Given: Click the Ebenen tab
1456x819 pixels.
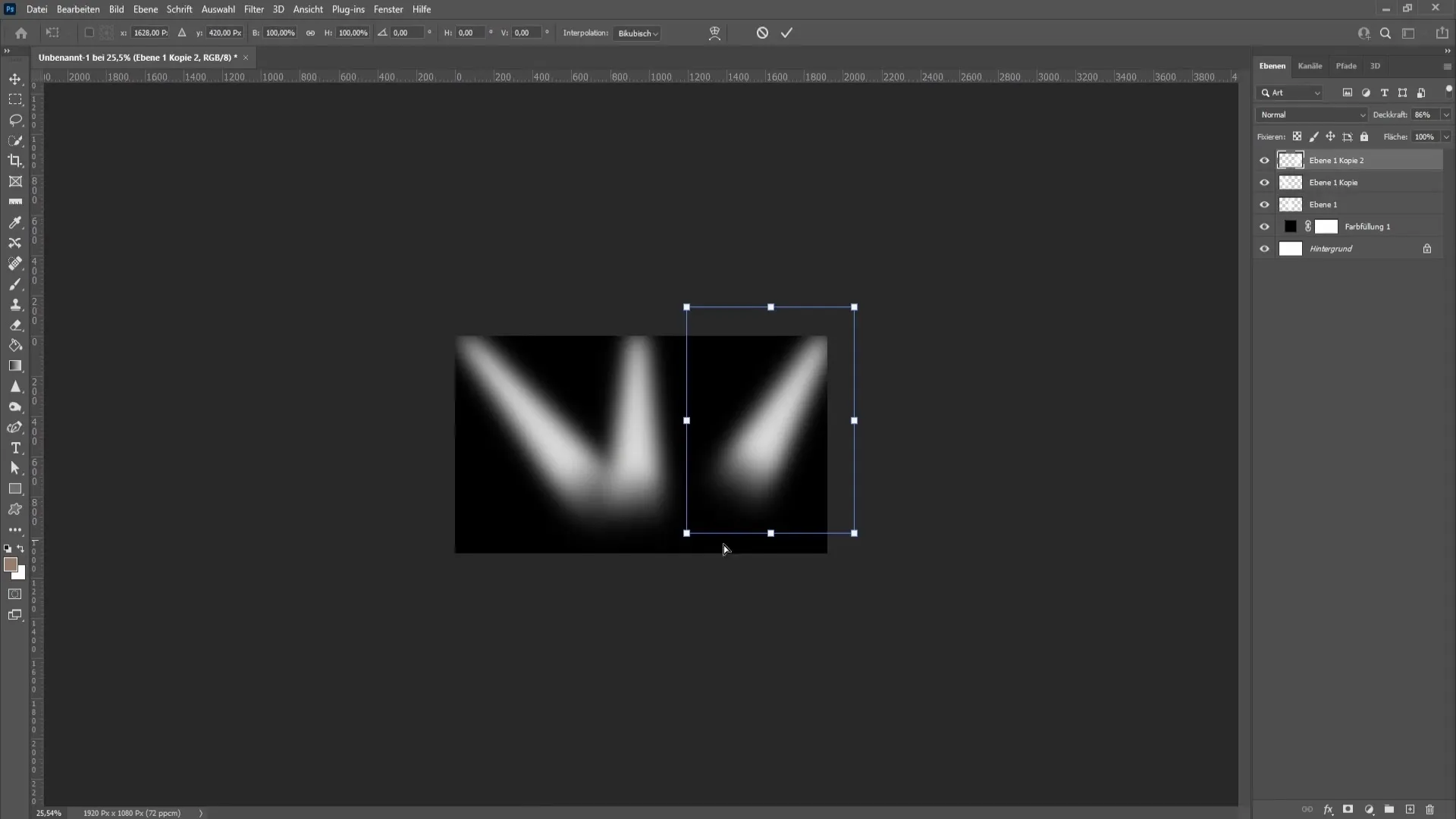Looking at the screenshot, I should tap(1275, 65).
